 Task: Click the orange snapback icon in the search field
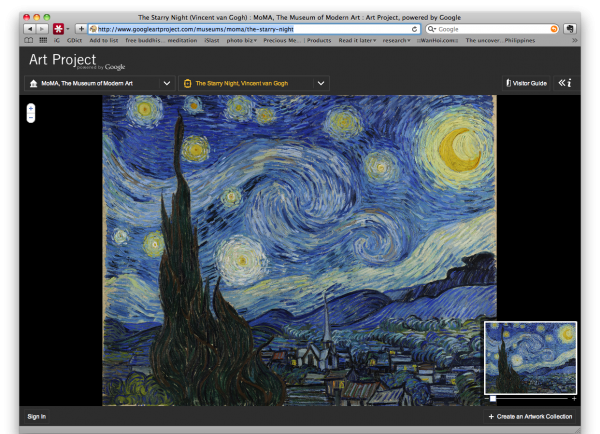[x=554, y=29]
